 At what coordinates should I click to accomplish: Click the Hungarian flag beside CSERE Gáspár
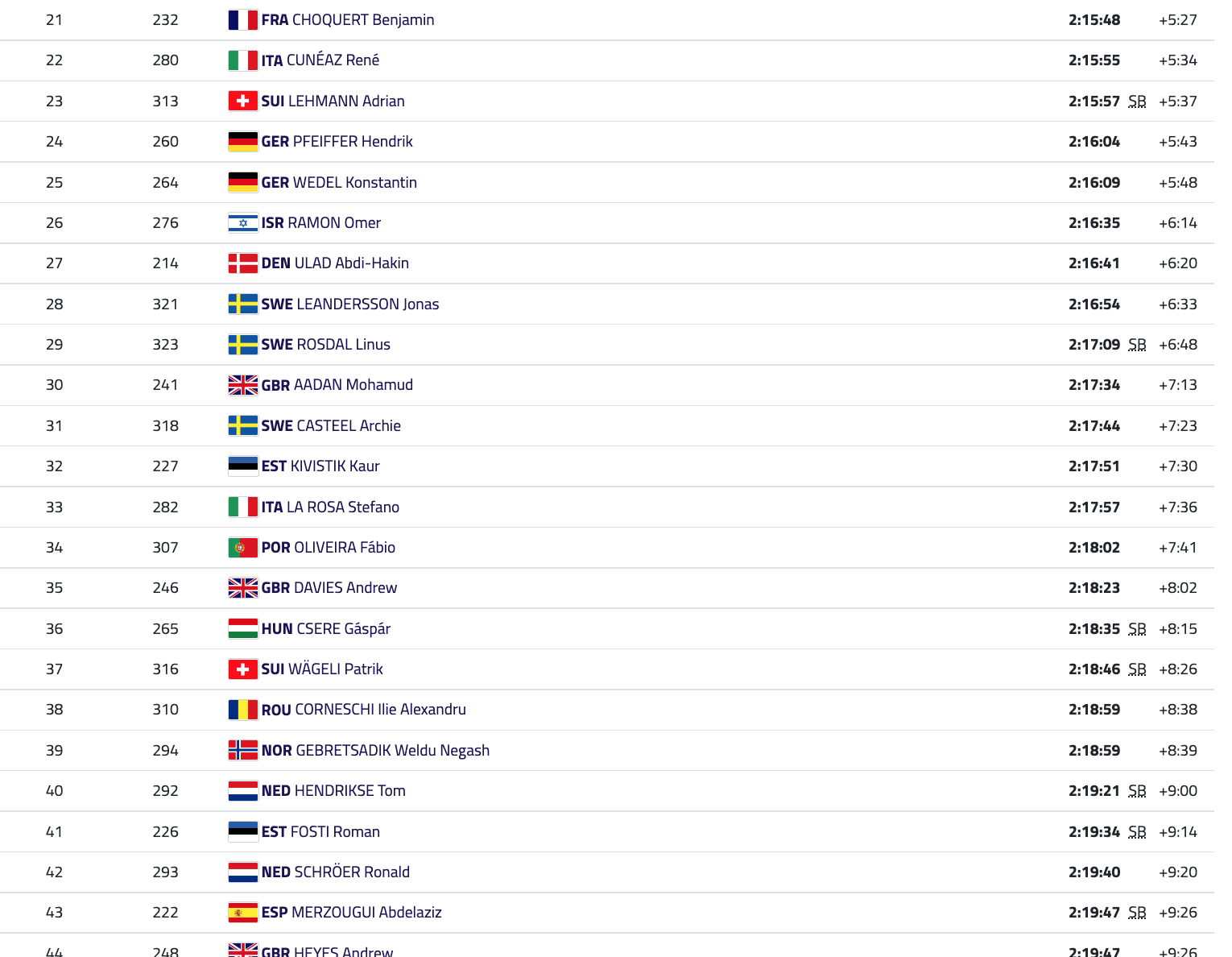coord(243,629)
